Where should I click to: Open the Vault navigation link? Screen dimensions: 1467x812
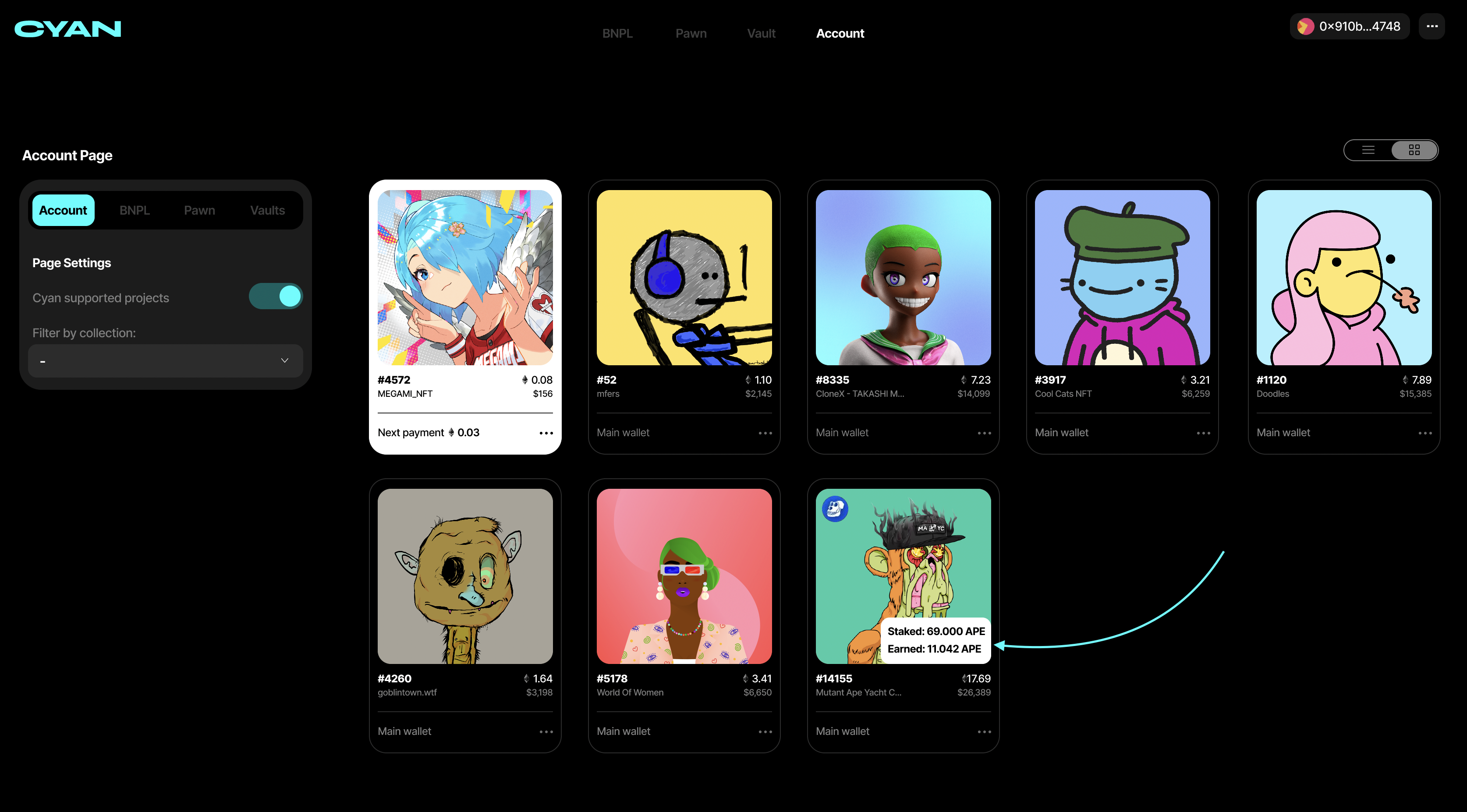click(x=761, y=34)
